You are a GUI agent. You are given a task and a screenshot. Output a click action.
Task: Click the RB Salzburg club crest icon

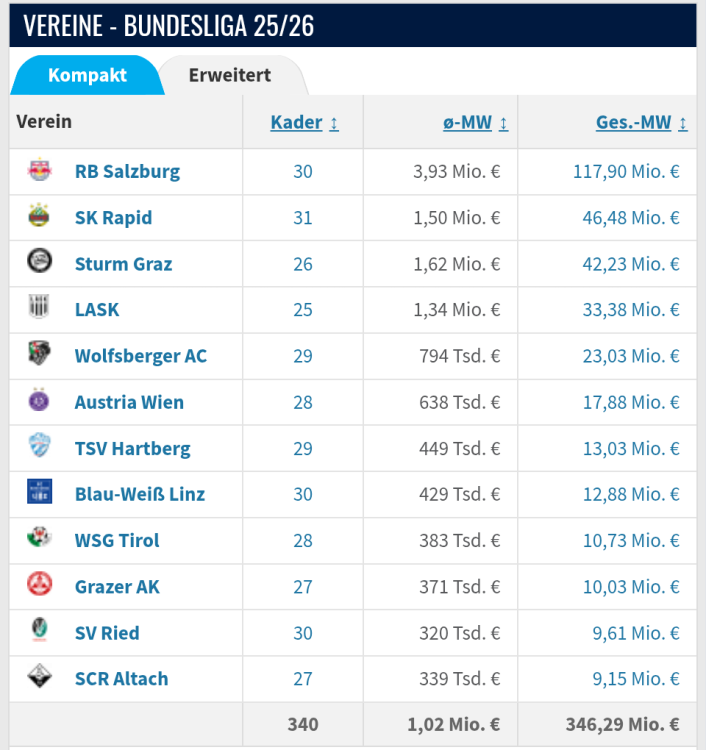click(39, 171)
